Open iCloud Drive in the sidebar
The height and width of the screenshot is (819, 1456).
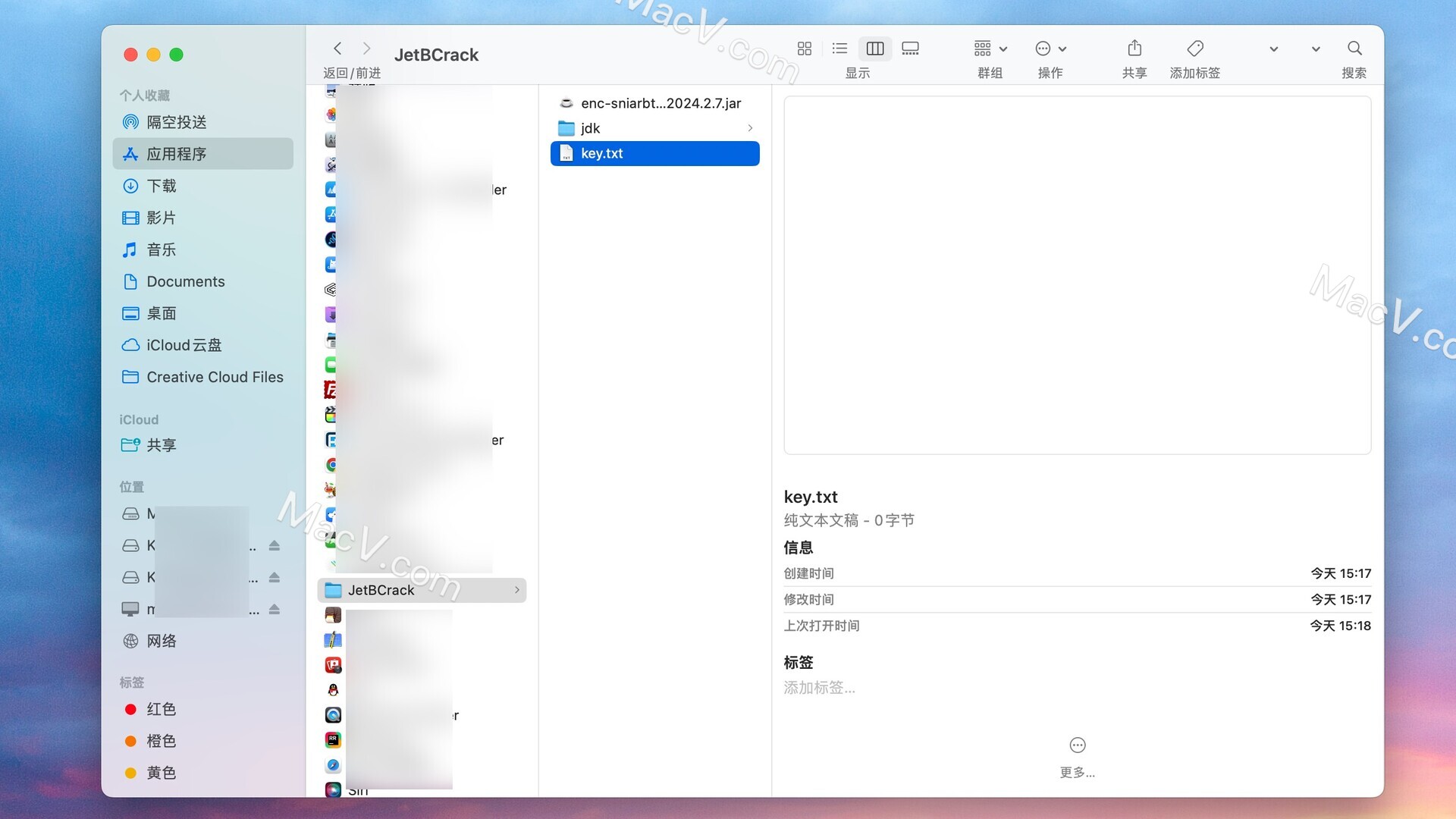pos(184,345)
